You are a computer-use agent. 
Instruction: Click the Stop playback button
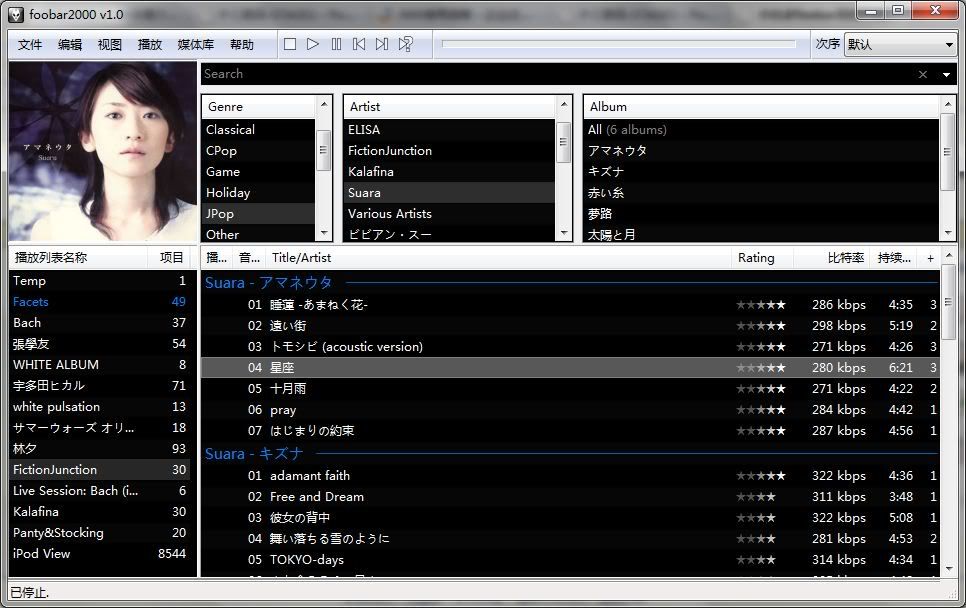[x=290, y=44]
